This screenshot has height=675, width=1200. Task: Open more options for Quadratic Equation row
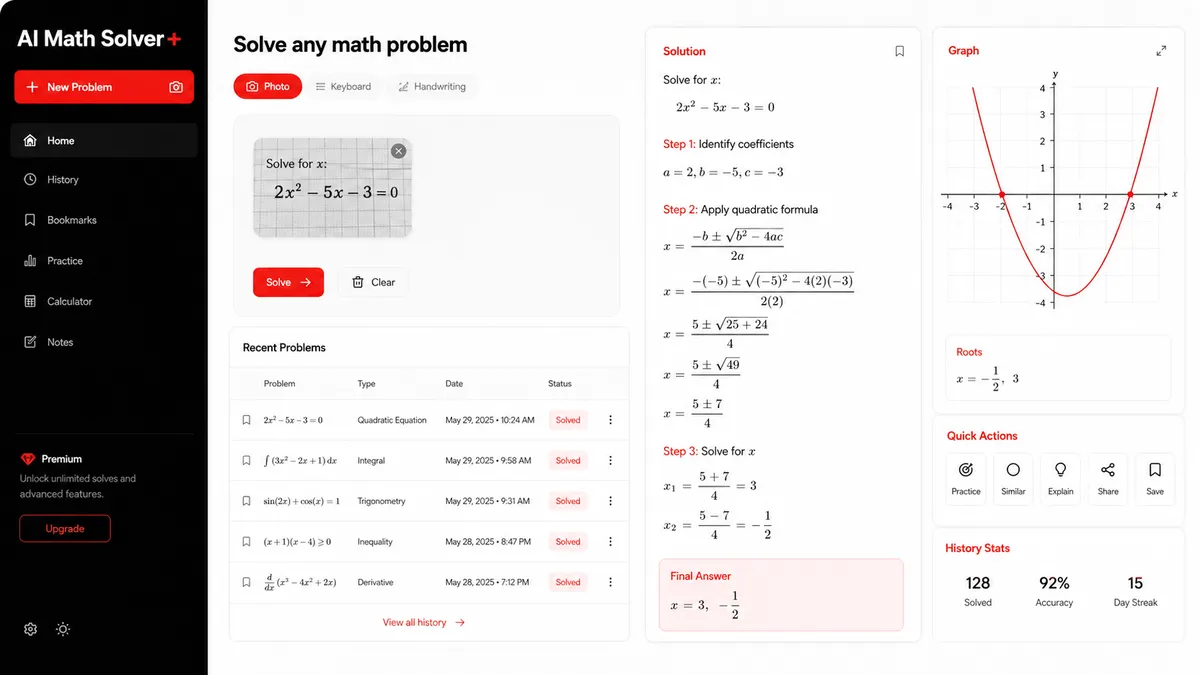click(611, 420)
